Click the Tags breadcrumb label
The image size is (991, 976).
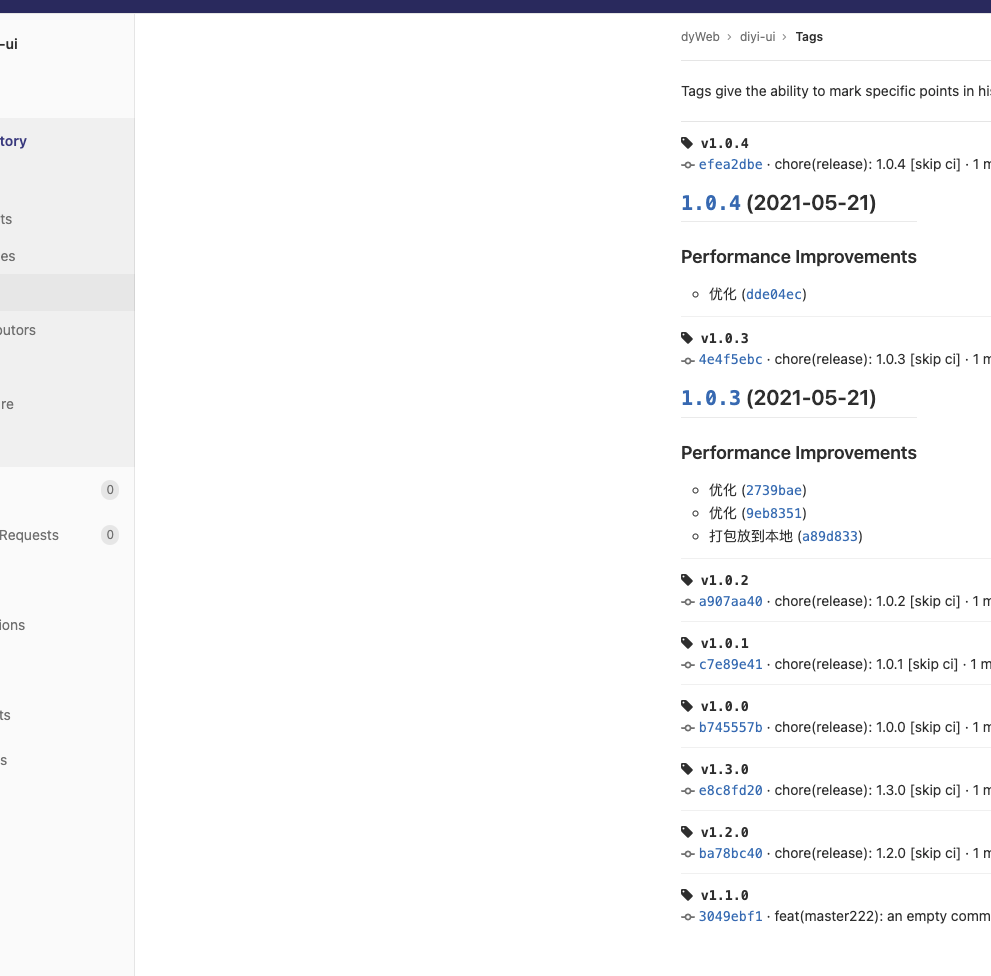point(809,36)
